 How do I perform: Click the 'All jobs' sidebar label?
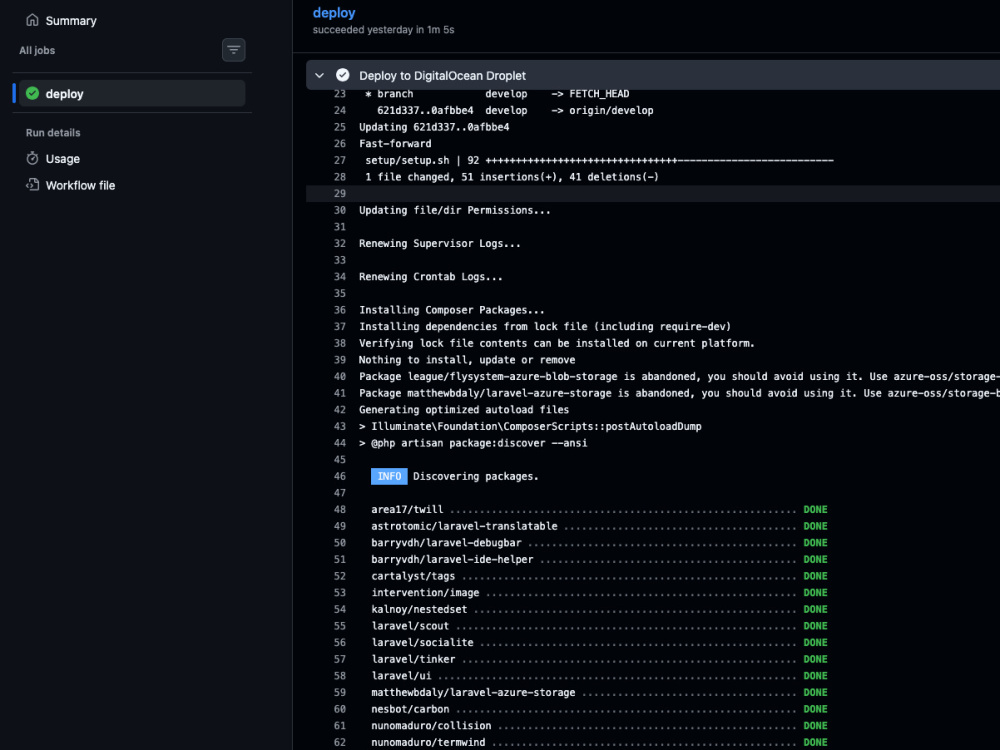pos(37,50)
